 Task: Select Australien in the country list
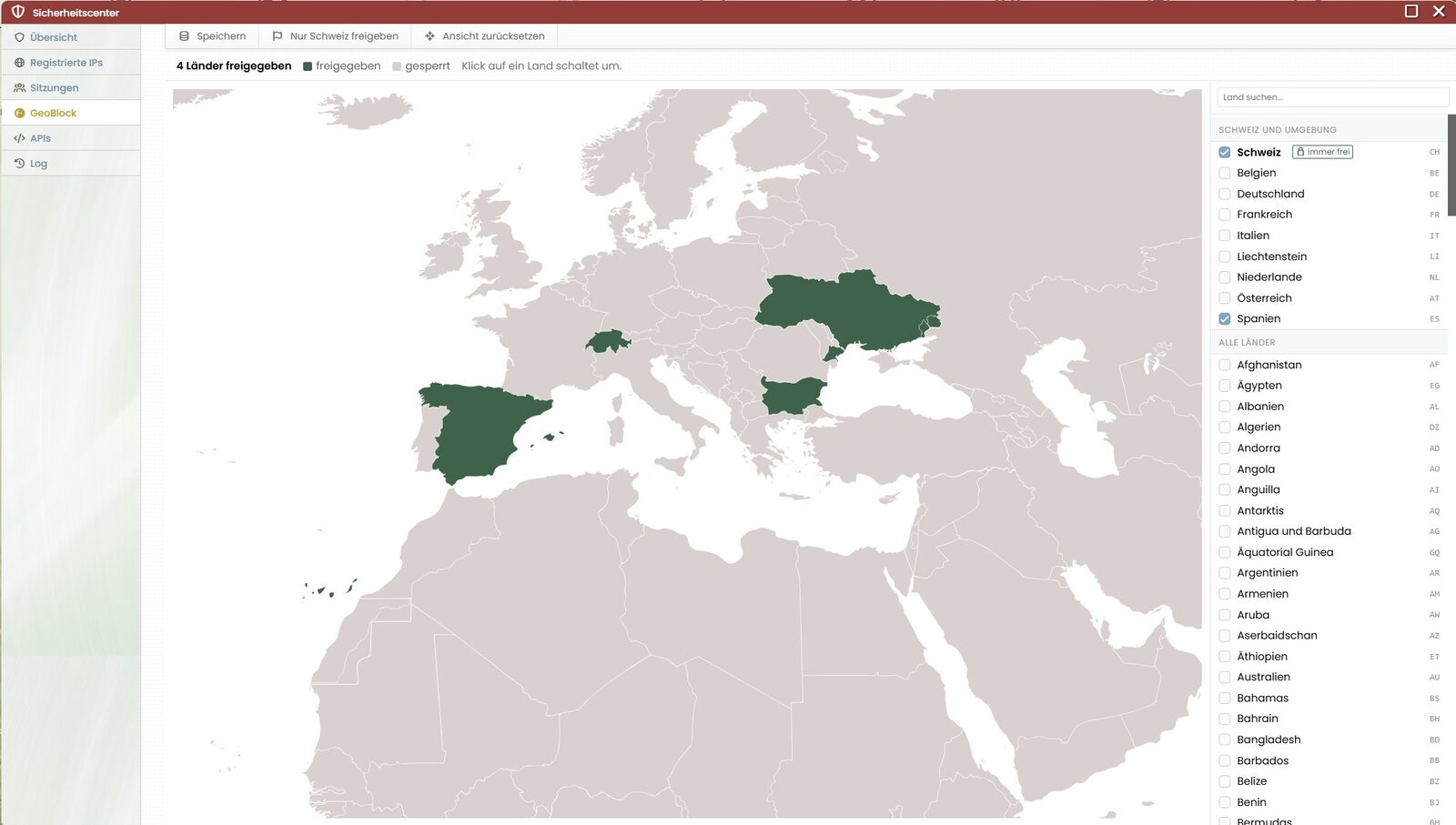[x=1329, y=677]
